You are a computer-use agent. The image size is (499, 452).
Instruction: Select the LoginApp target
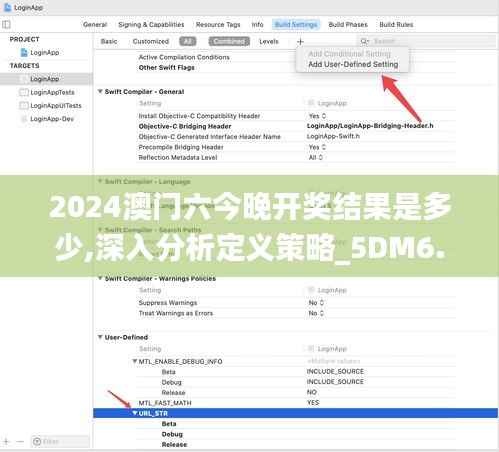click(x=46, y=79)
